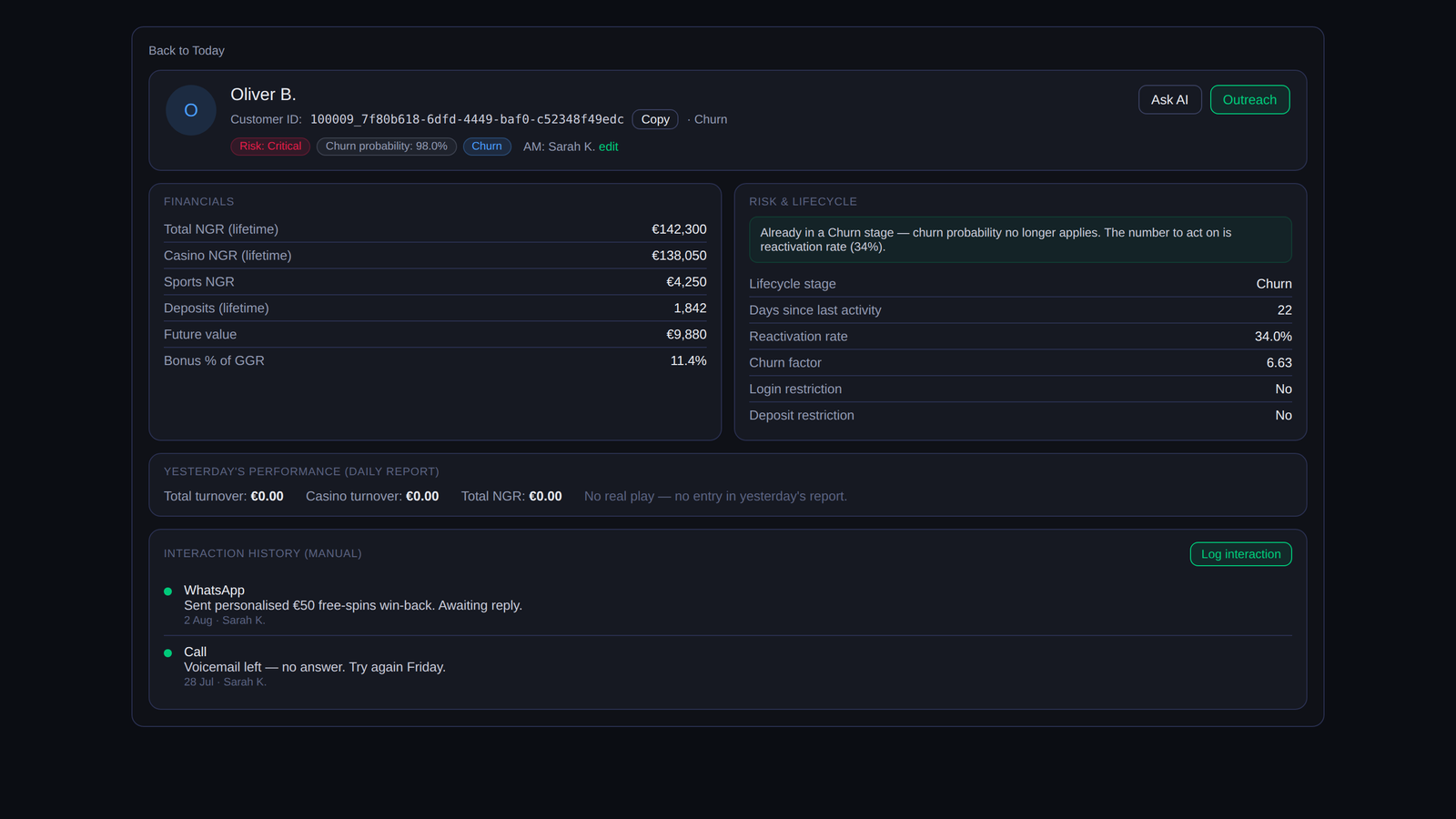Click the churn stage notice banner
This screenshot has width=1456, height=819.
click(1020, 239)
